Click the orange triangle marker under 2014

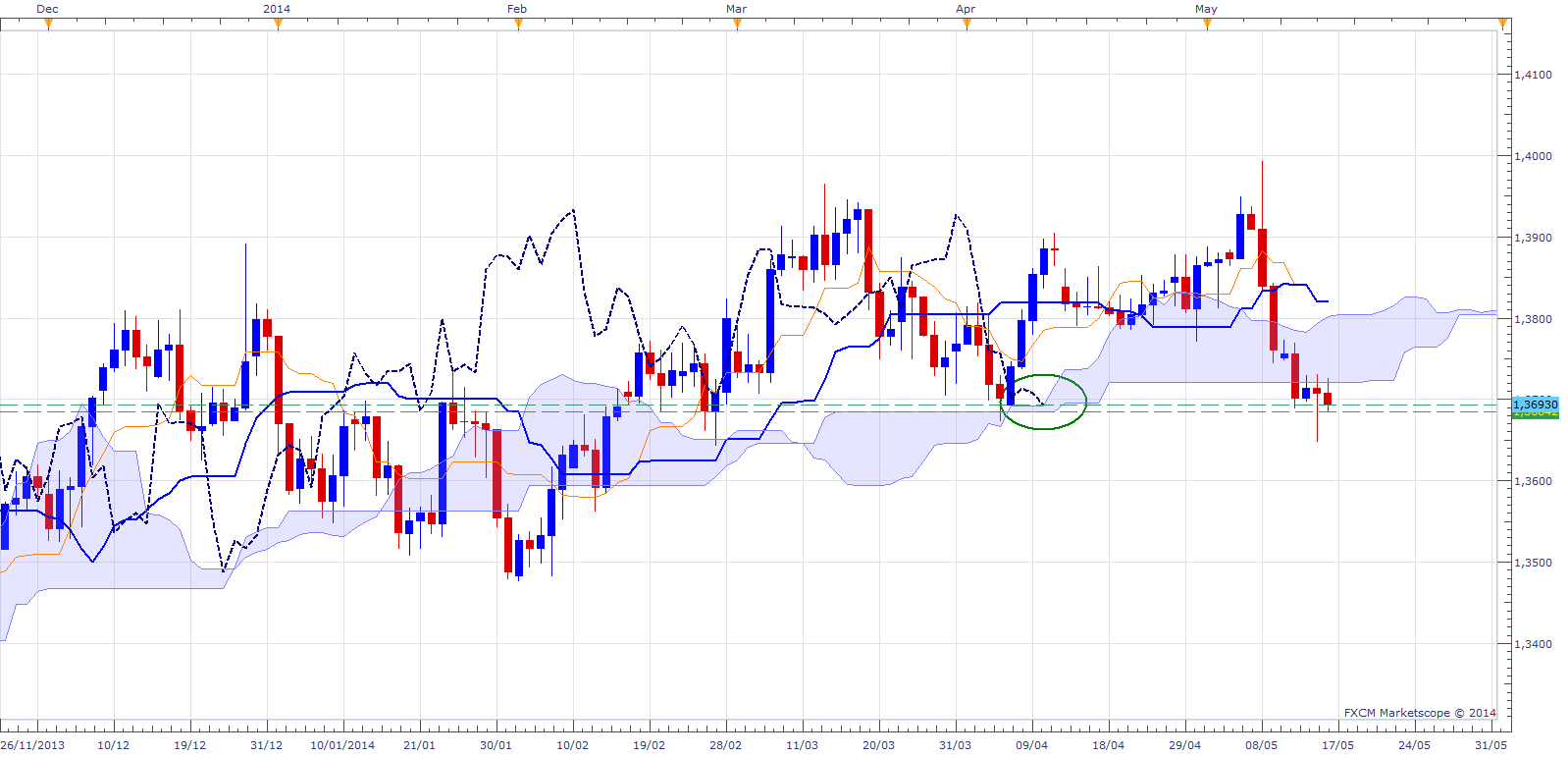pos(278,25)
